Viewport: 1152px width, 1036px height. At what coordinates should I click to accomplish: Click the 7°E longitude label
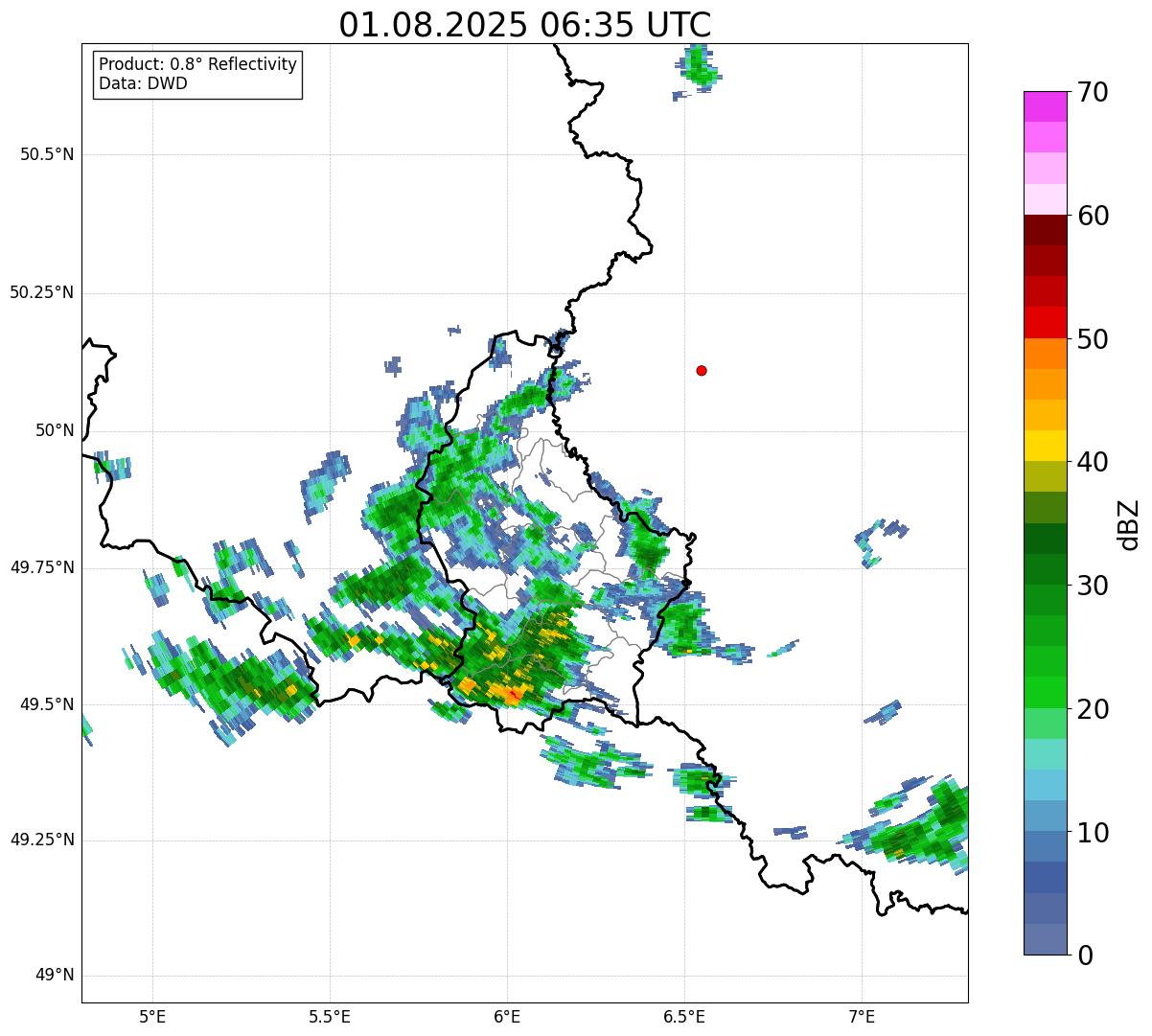pyautogui.click(x=862, y=1017)
